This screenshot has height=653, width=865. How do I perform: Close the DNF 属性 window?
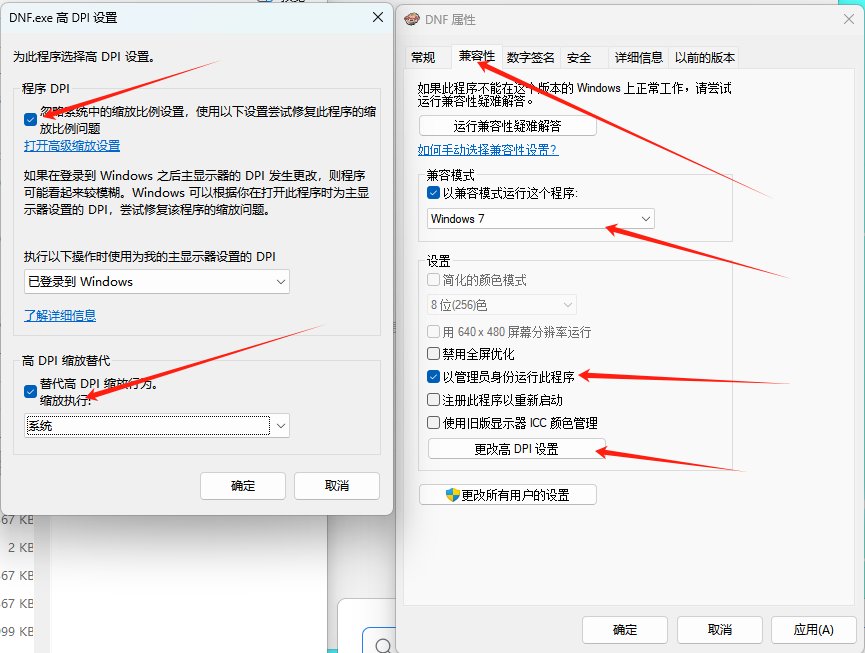click(x=849, y=19)
